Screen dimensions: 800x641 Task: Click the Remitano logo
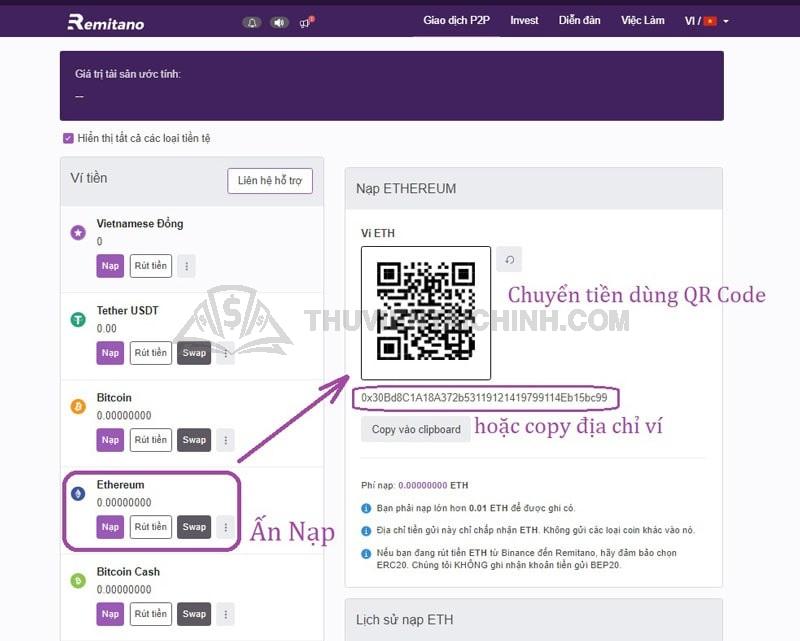(106, 22)
